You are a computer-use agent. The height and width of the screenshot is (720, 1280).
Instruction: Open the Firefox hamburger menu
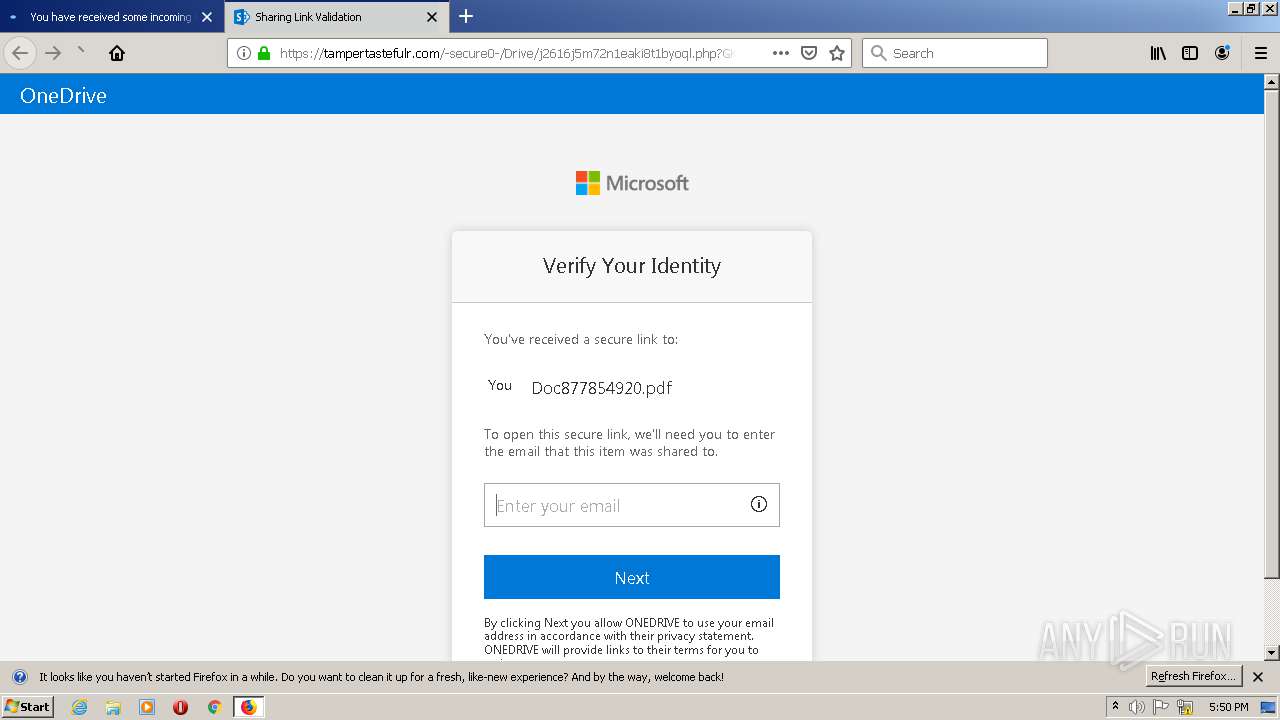point(1261,53)
